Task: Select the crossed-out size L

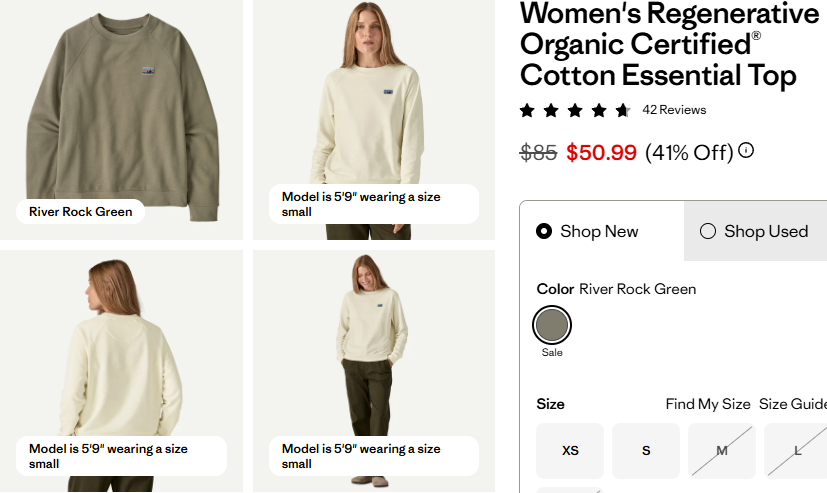Action: 797,450
